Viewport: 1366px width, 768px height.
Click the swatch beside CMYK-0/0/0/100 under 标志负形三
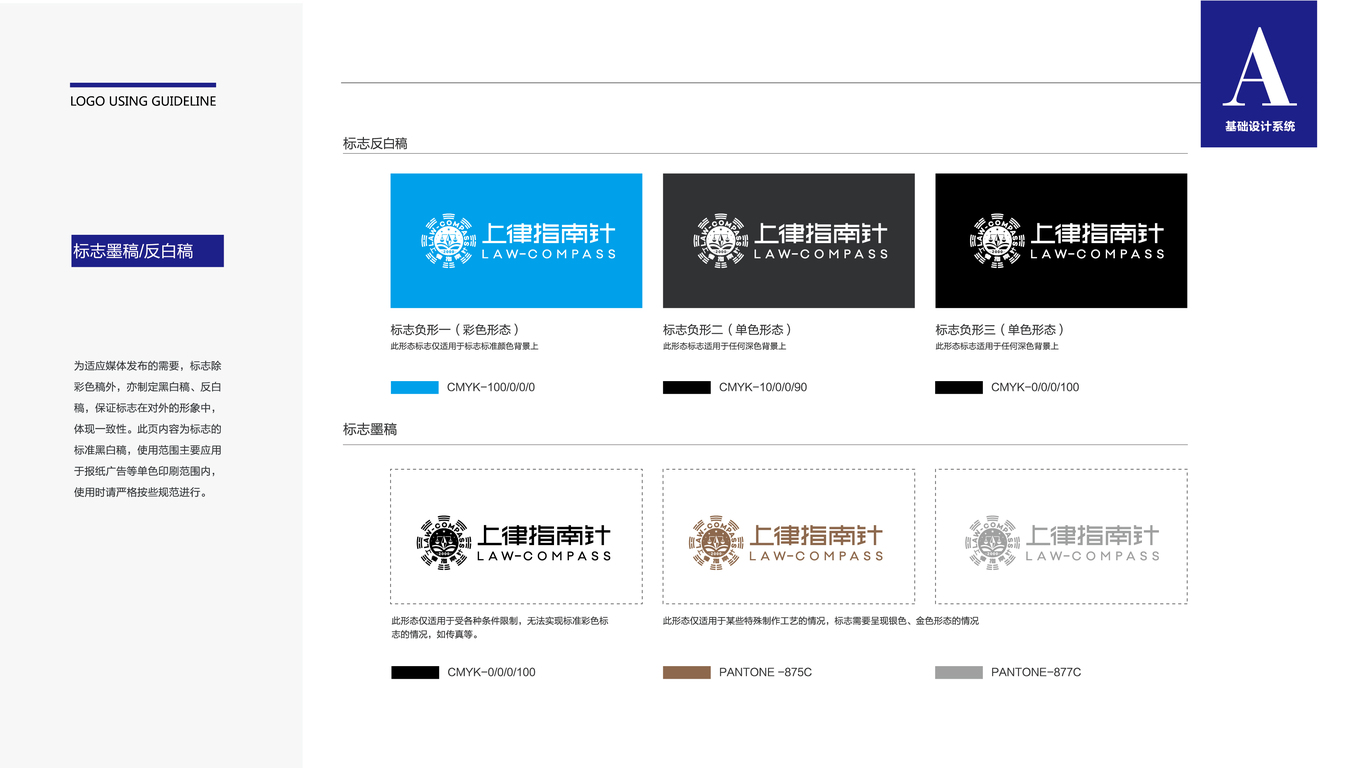(959, 387)
